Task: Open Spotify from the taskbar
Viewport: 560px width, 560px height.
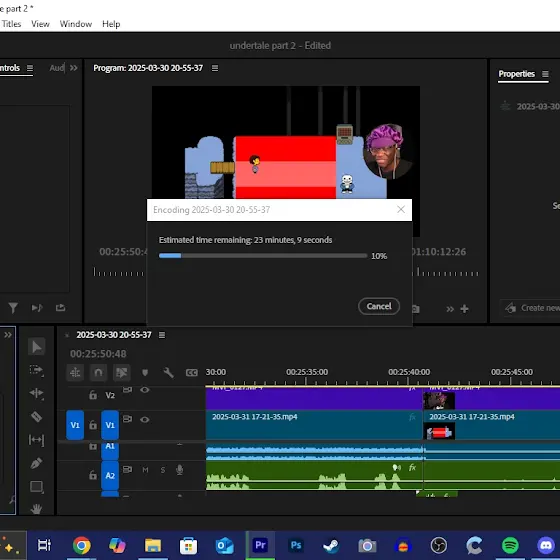Action: (x=510, y=545)
